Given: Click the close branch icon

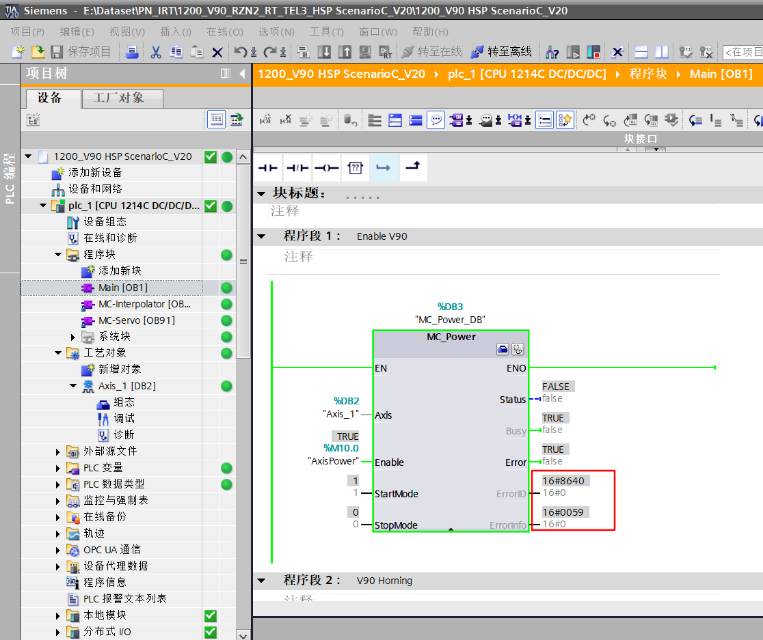Looking at the screenshot, I should click(413, 167).
